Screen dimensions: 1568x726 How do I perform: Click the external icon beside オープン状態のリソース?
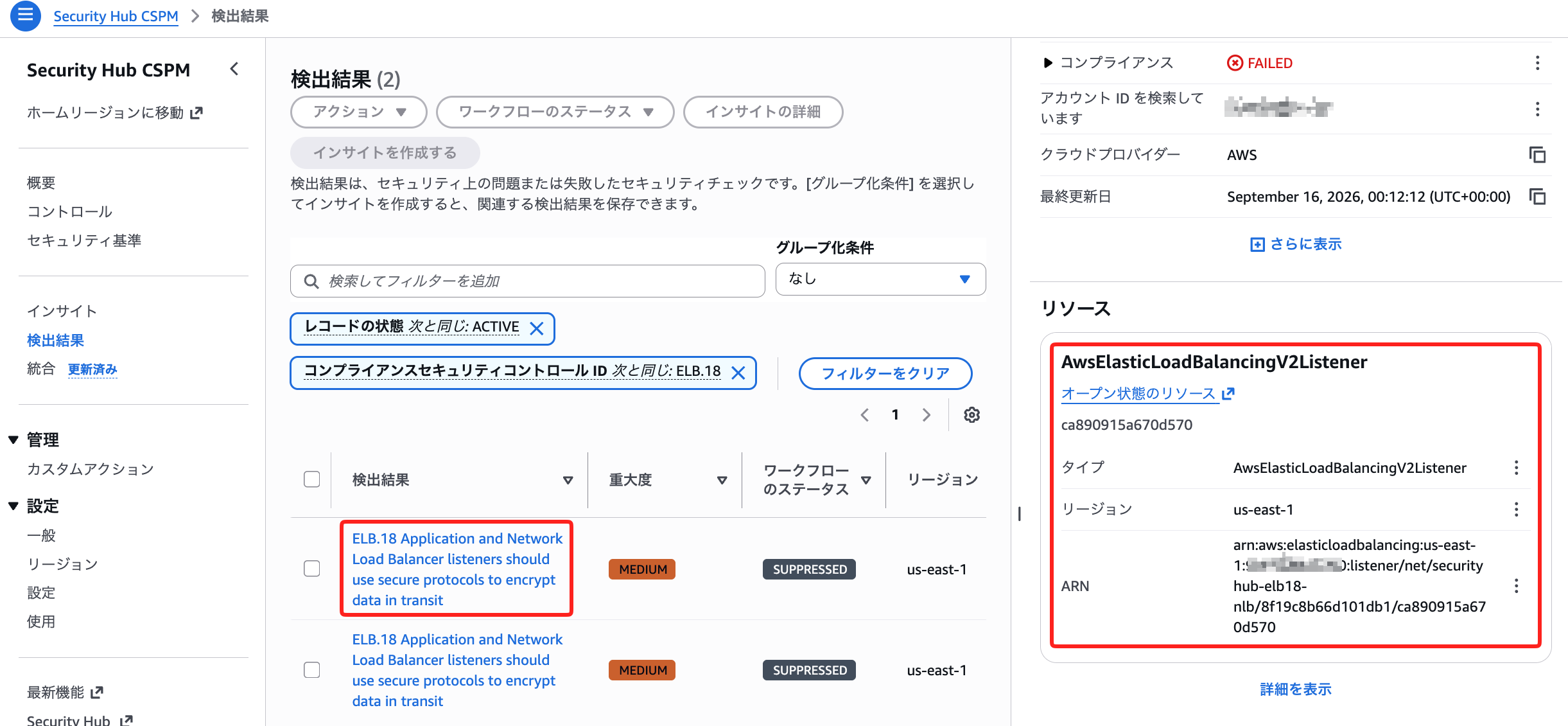point(1228,393)
